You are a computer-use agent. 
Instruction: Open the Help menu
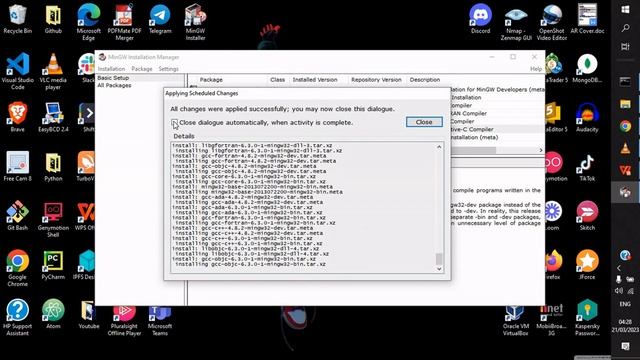click(536, 69)
